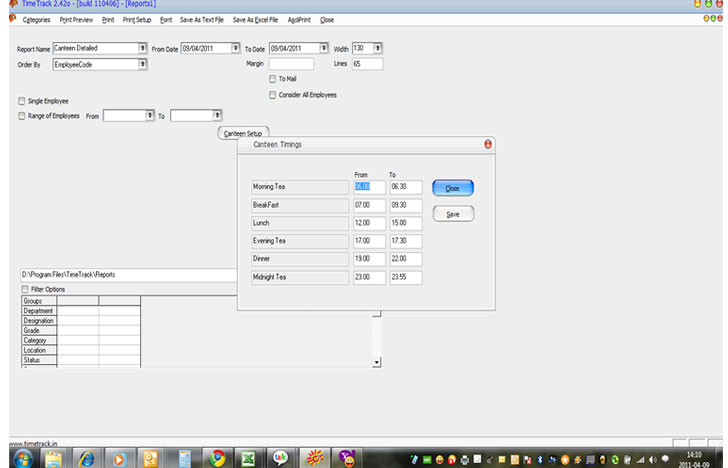Viewport: 728px width, 468px height.
Task: Click the Canteen Setup button
Action: click(242, 133)
